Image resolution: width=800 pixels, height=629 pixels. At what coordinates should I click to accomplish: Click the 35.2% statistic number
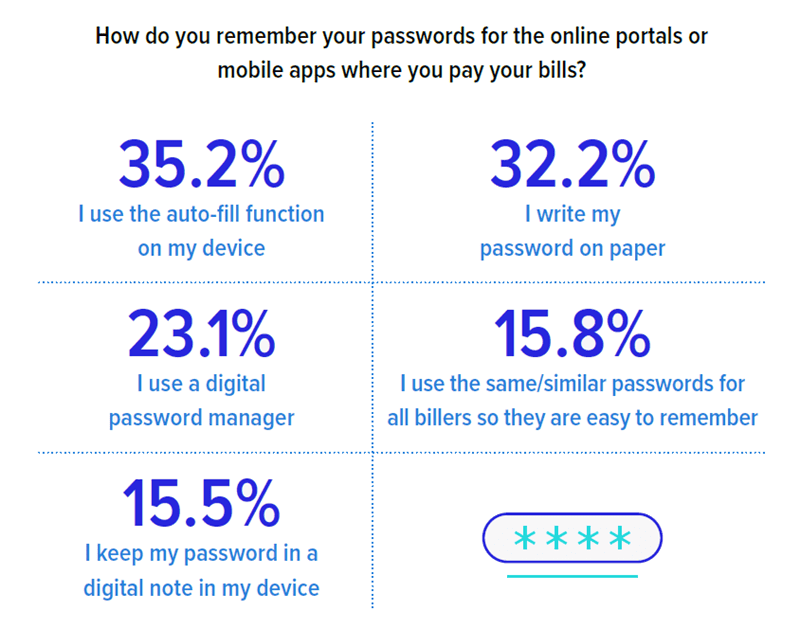(x=202, y=164)
